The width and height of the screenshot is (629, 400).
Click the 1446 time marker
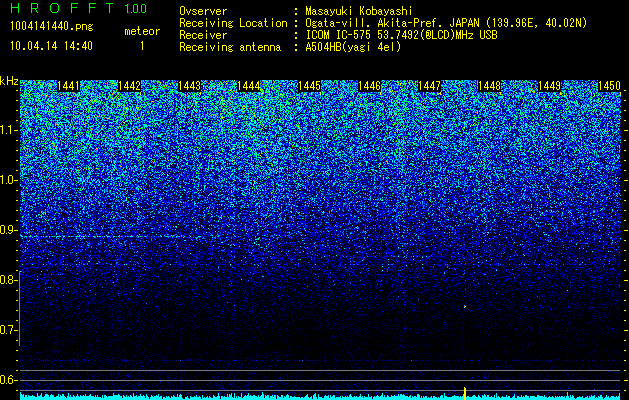pos(369,86)
